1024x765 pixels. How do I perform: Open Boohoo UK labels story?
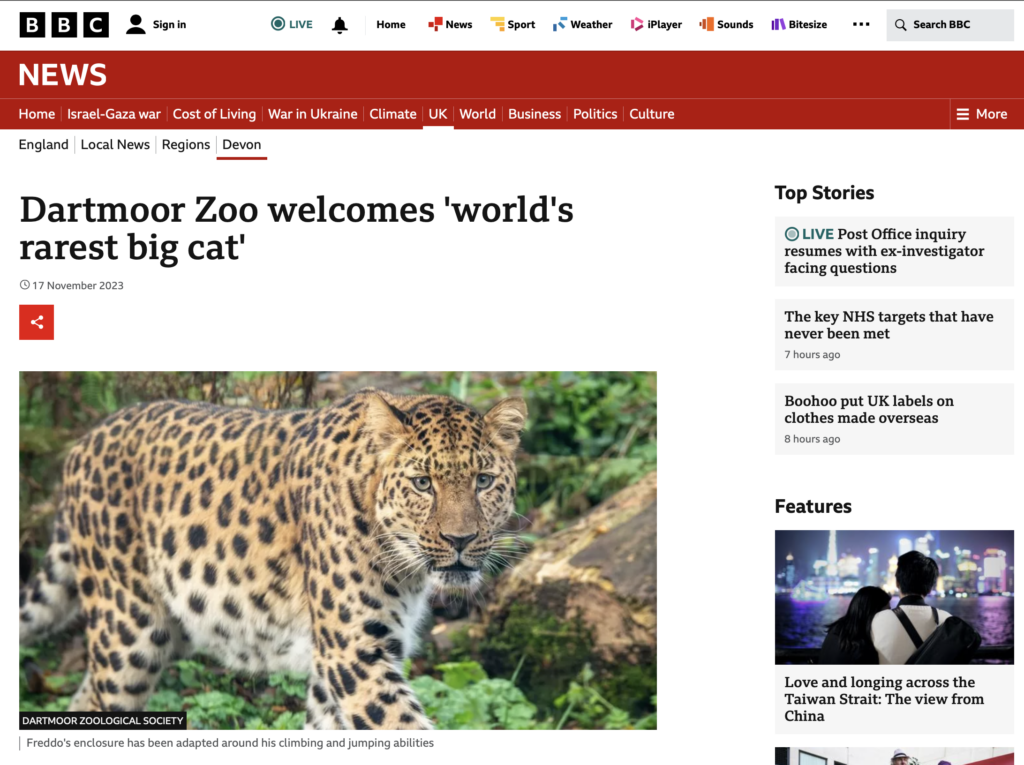(x=894, y=419)
